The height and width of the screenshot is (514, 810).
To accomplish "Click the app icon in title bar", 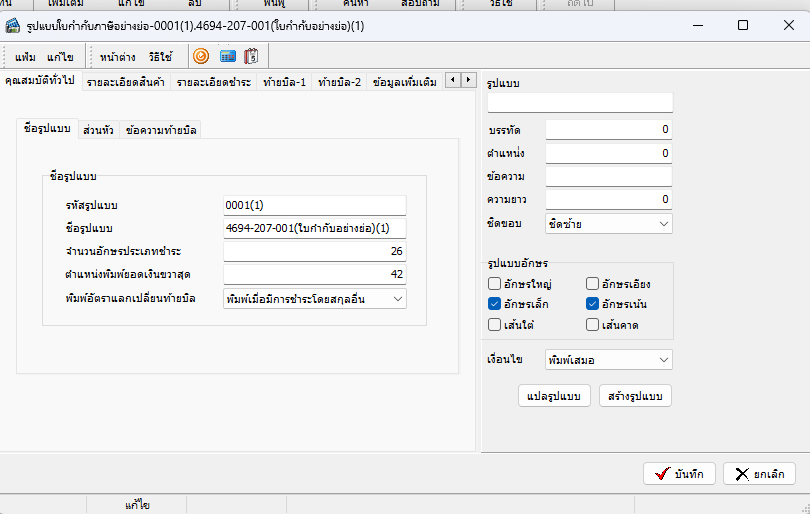I will click(x=14, y=25).
